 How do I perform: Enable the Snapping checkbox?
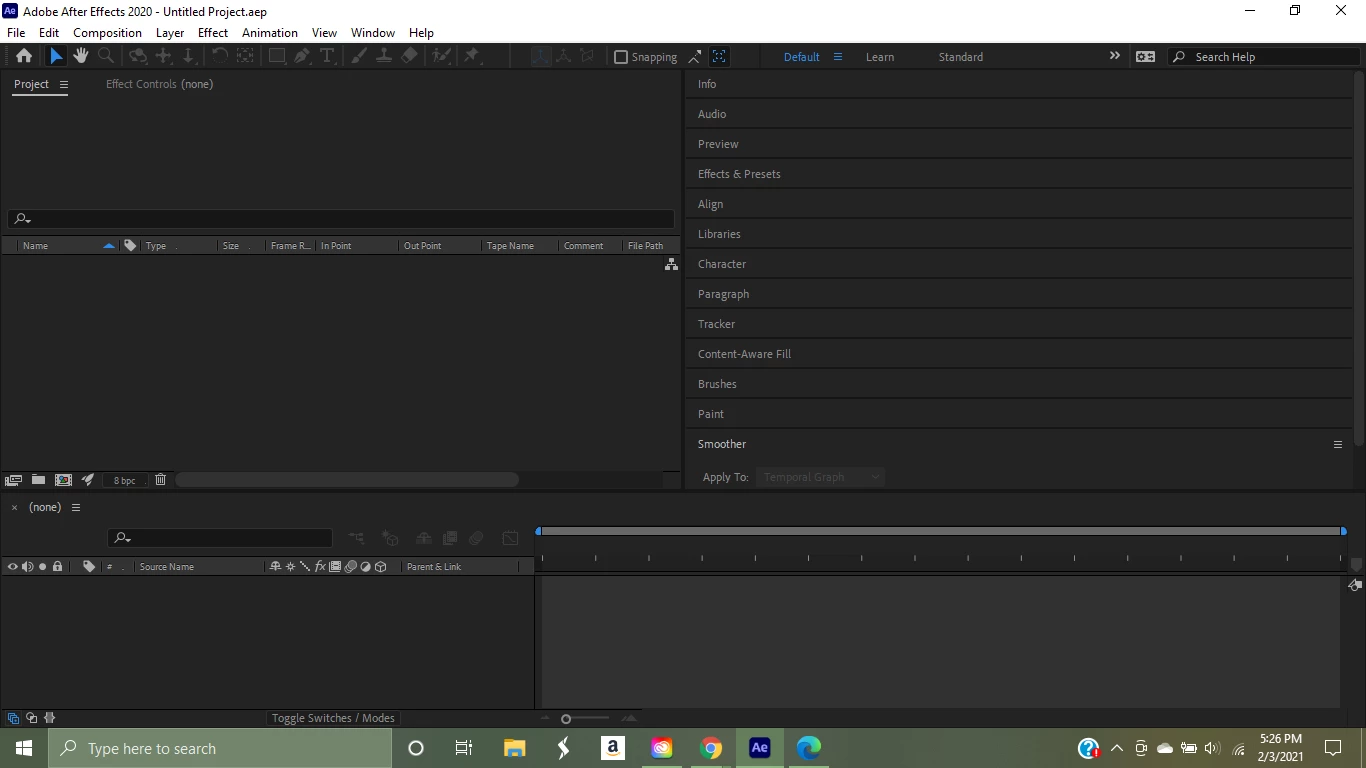point(621,57)
